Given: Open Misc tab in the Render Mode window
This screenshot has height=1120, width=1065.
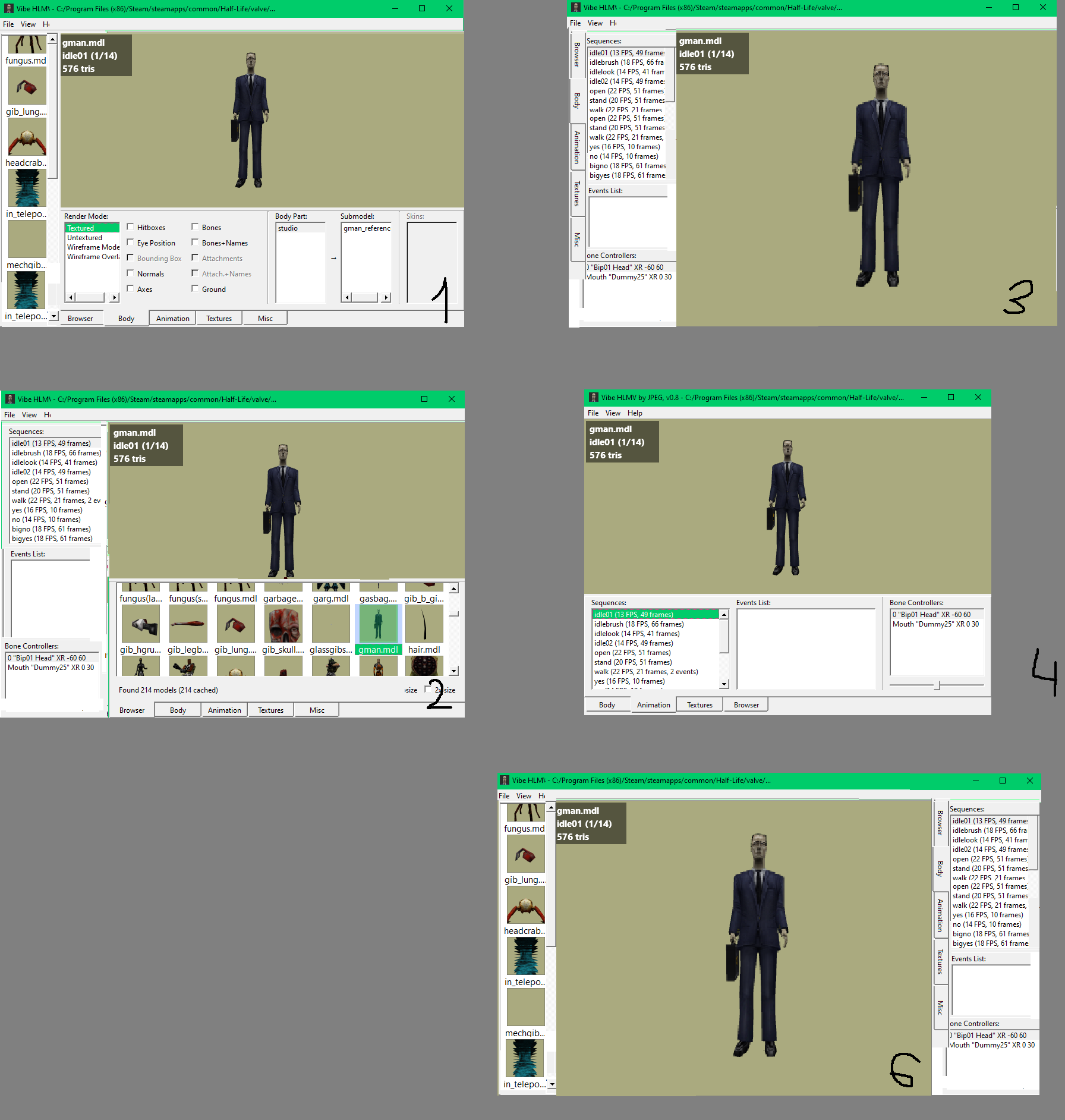Looking at the screenshot, I should 265,319.
